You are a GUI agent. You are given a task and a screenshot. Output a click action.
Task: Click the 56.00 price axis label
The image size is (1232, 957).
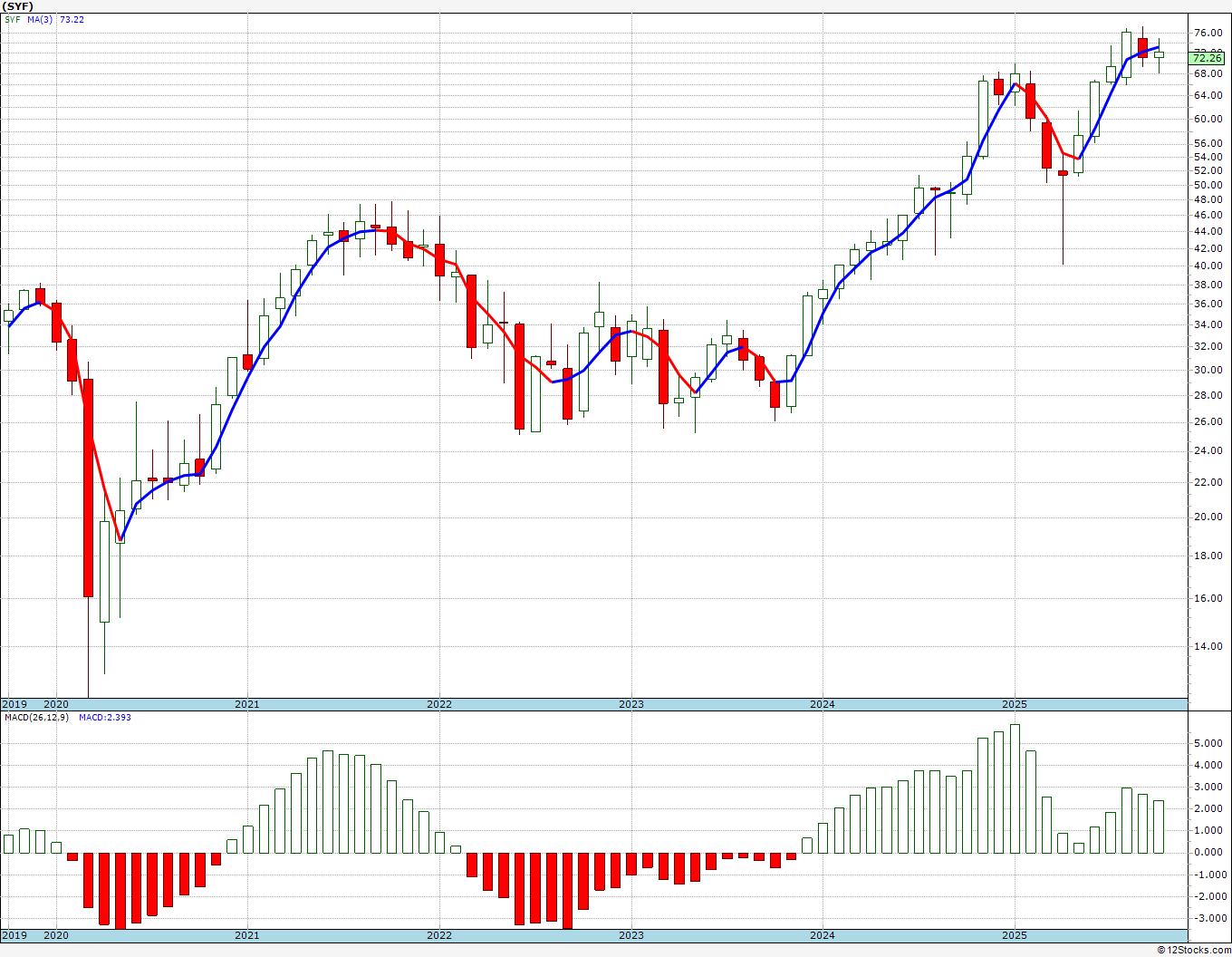click(1208, 143)
